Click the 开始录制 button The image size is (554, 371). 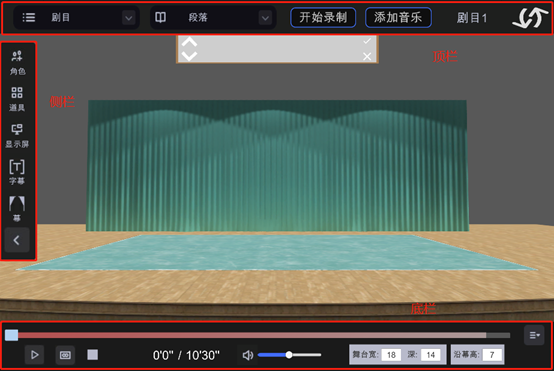(x=323, y=17)
